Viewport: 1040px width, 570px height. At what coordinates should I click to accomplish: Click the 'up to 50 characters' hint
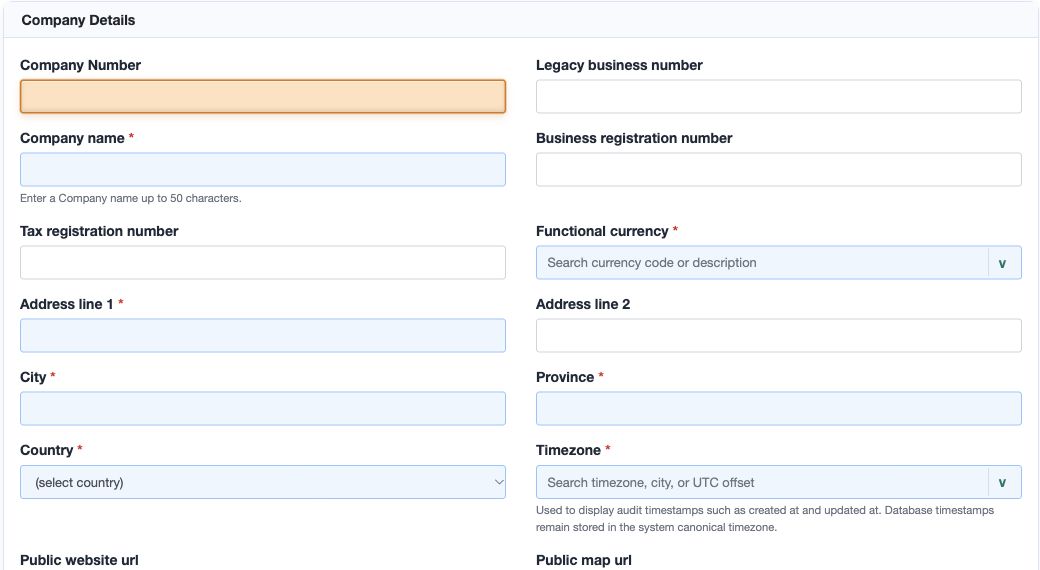[131, 198]
